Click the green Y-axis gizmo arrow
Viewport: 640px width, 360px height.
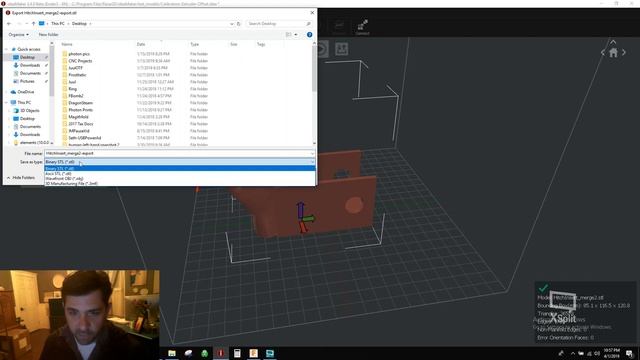pos(309,219)
